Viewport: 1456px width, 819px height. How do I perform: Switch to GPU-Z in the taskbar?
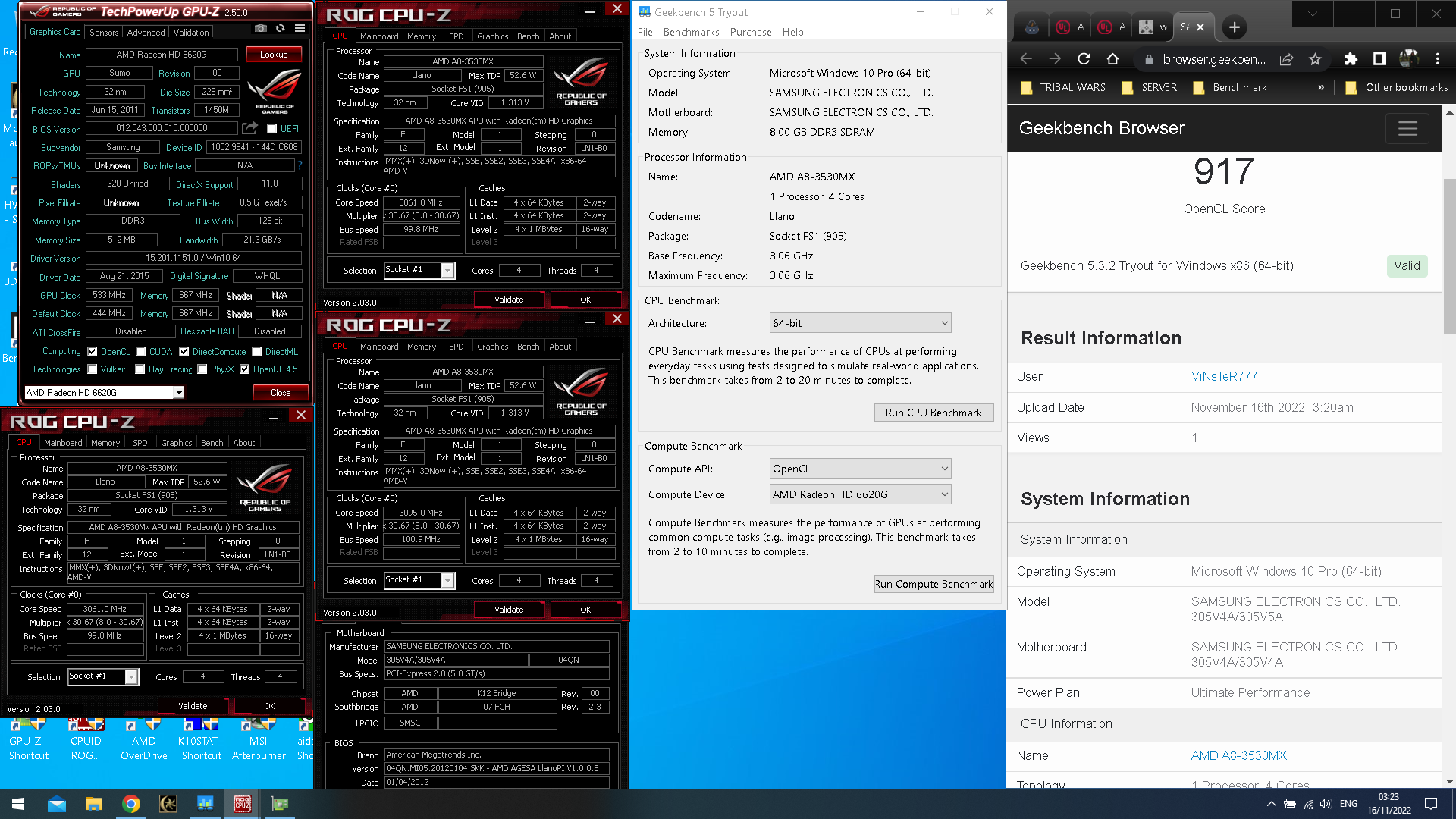280,804
